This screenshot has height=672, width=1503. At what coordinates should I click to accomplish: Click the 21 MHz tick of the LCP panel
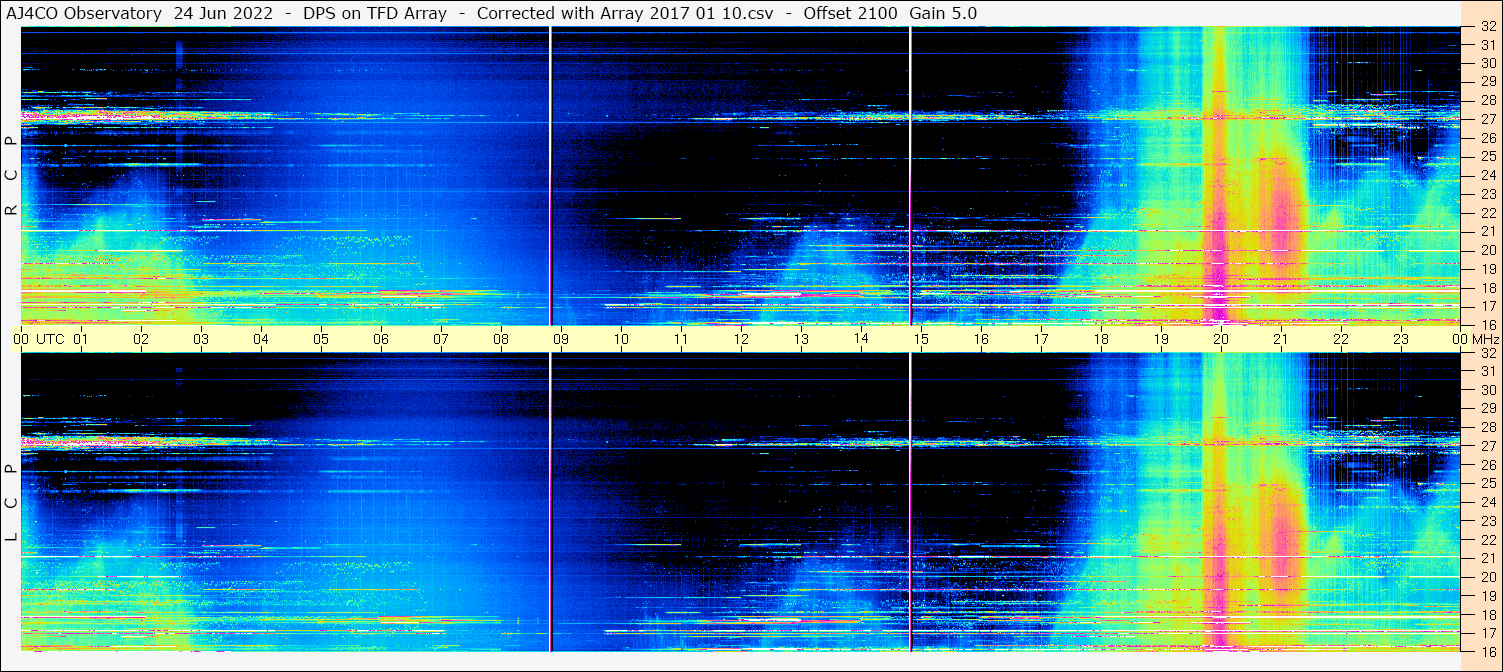click(1487, 558)
